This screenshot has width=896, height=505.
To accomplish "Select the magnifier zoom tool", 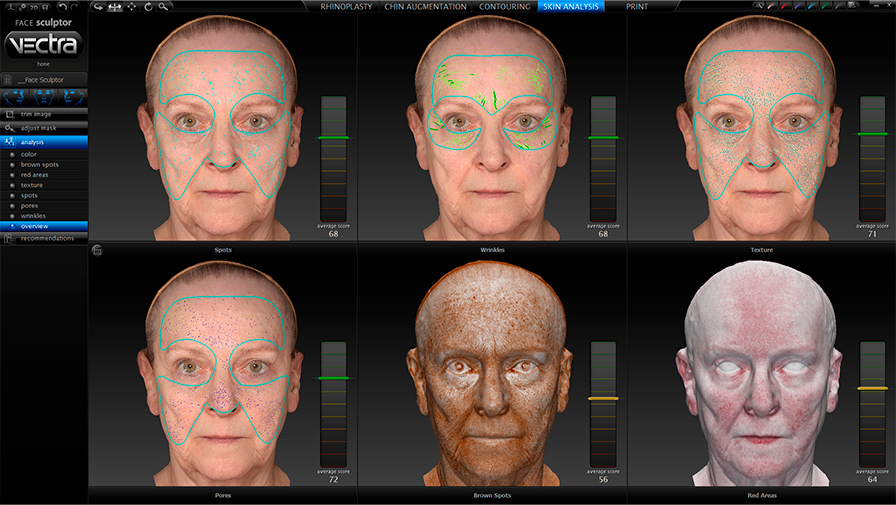I will pyautogui.click(x=165, y=7).
